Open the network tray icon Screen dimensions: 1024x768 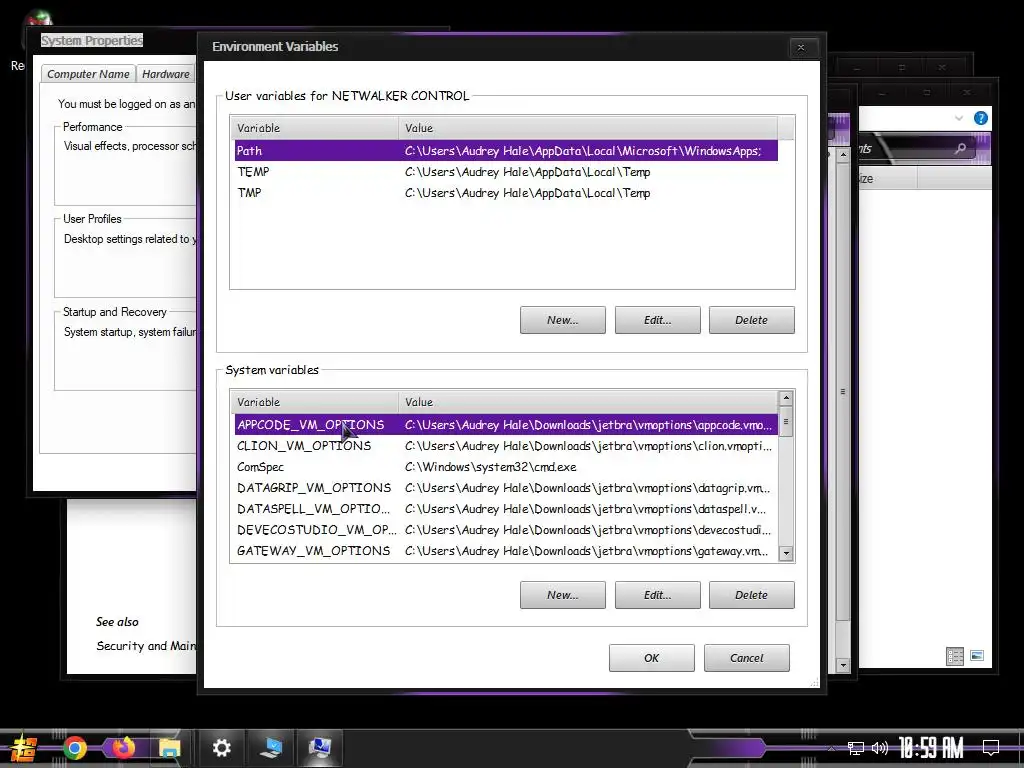pyautogui.click(x=856, y=748)
